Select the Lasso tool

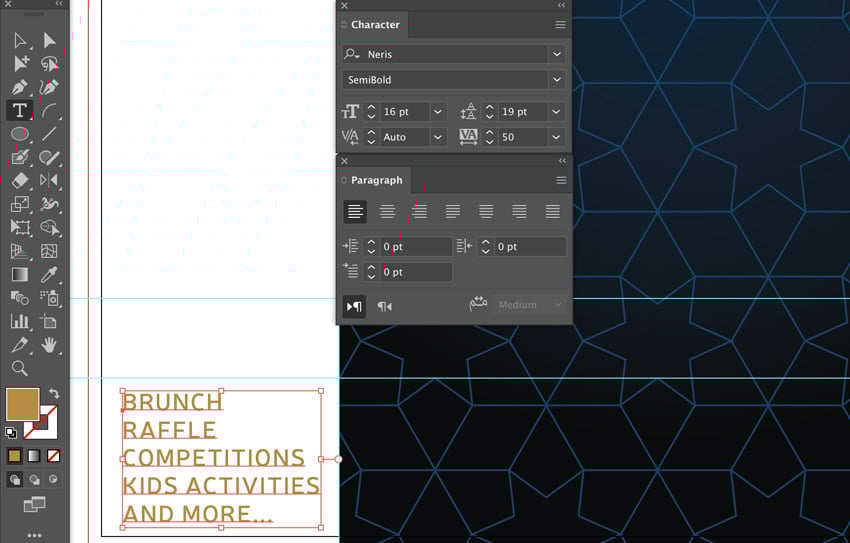point(49,64)
